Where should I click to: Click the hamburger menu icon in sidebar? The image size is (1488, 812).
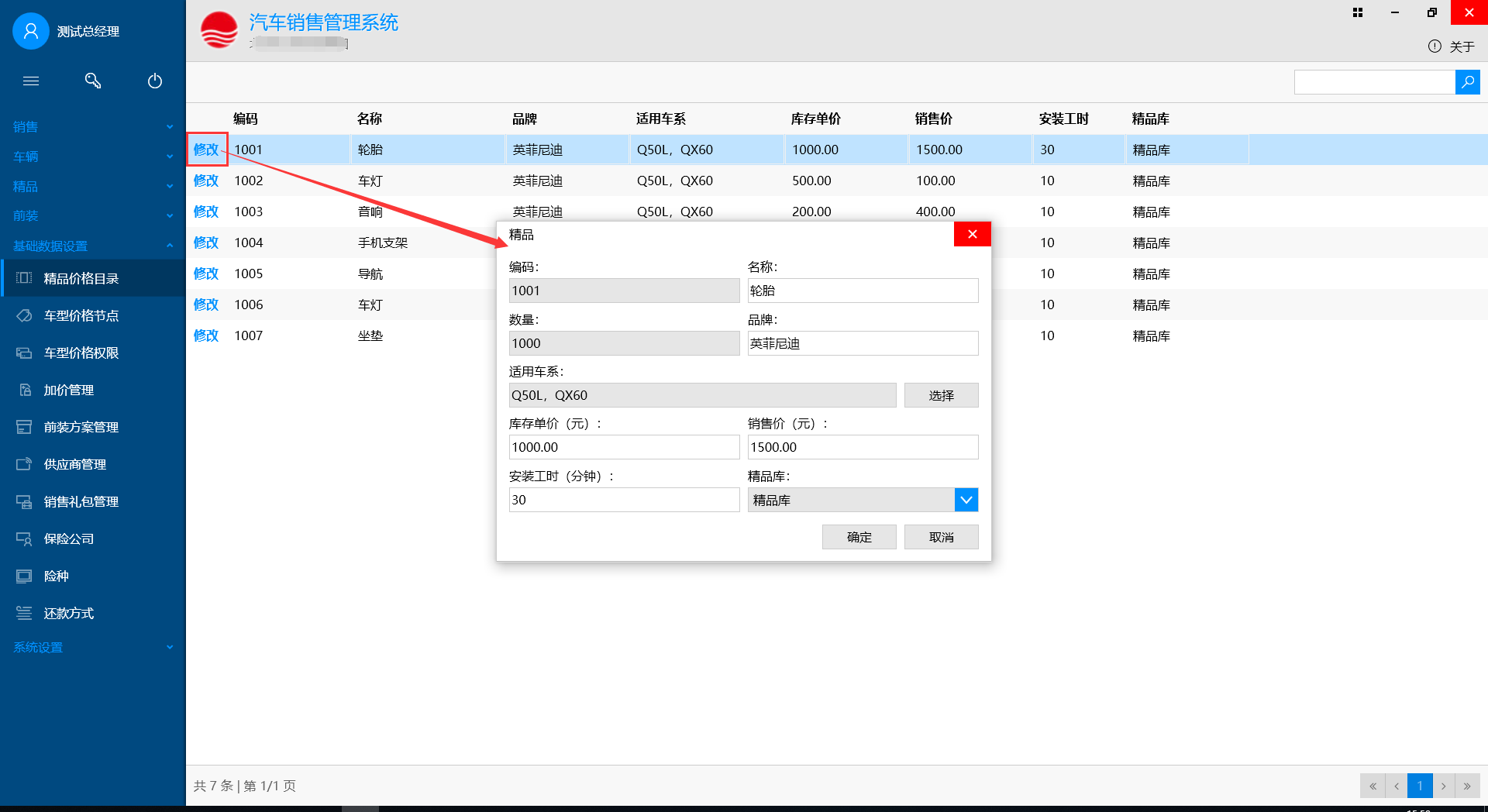tap(31, 81)
